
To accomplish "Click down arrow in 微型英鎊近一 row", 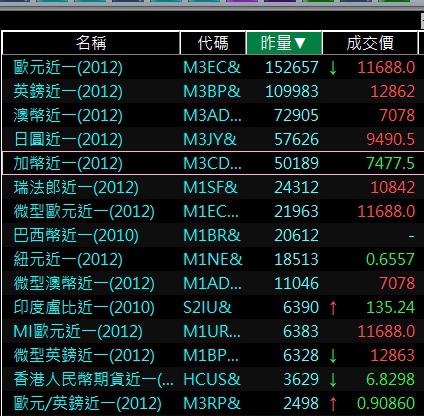I will coord(333,356).
